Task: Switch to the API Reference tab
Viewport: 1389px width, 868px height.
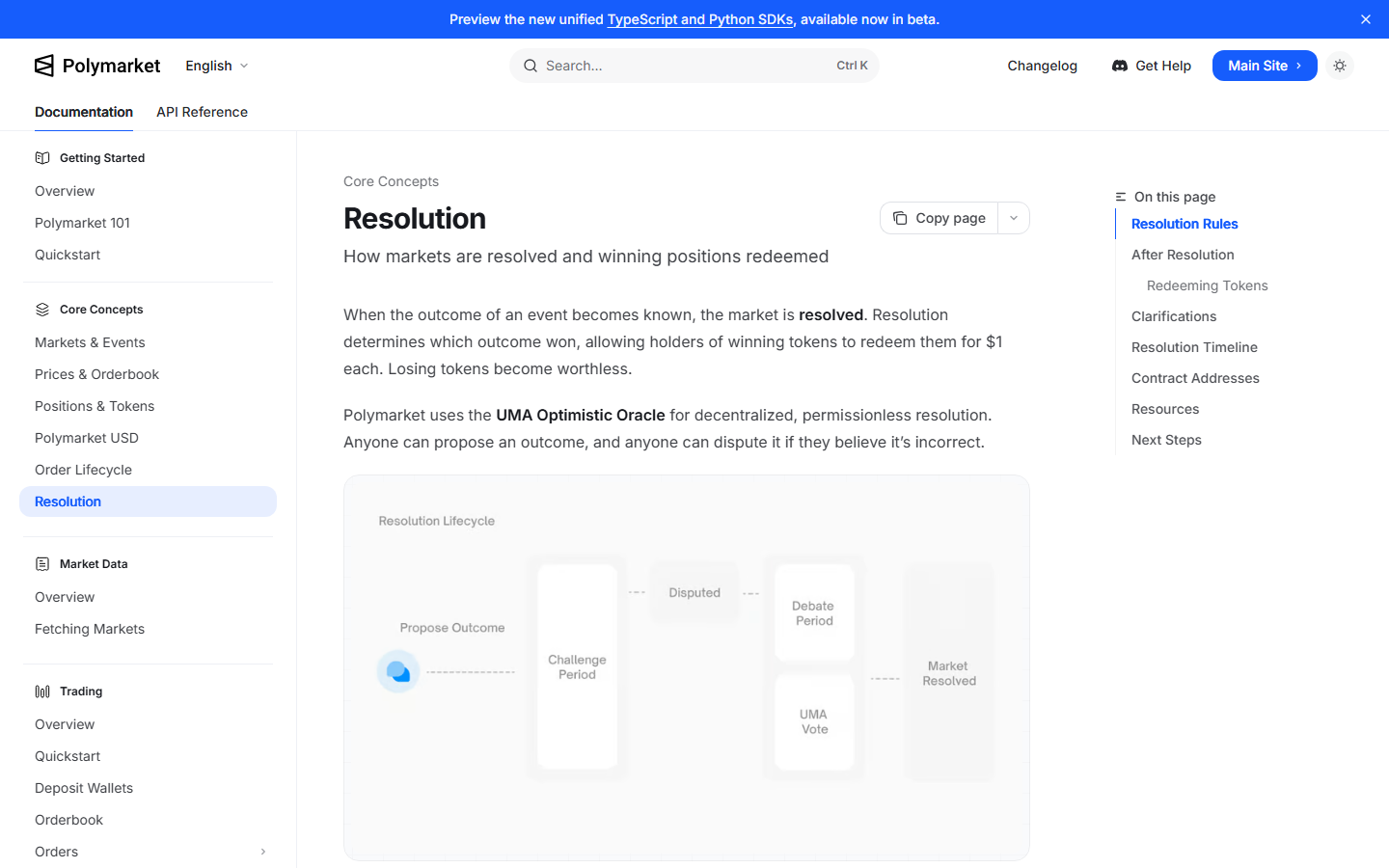Action: tap(202, 112)
